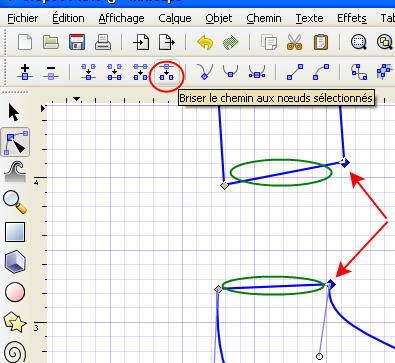Open the Chemin menu

click(264, 18)
